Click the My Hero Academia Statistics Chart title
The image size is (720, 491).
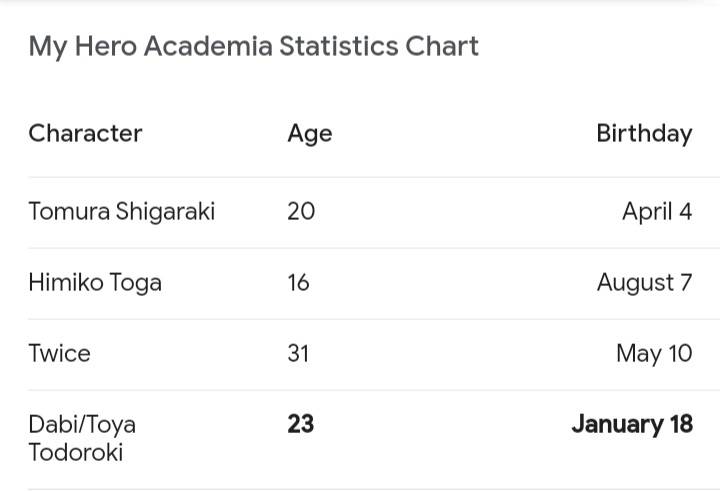pos(253,46)
